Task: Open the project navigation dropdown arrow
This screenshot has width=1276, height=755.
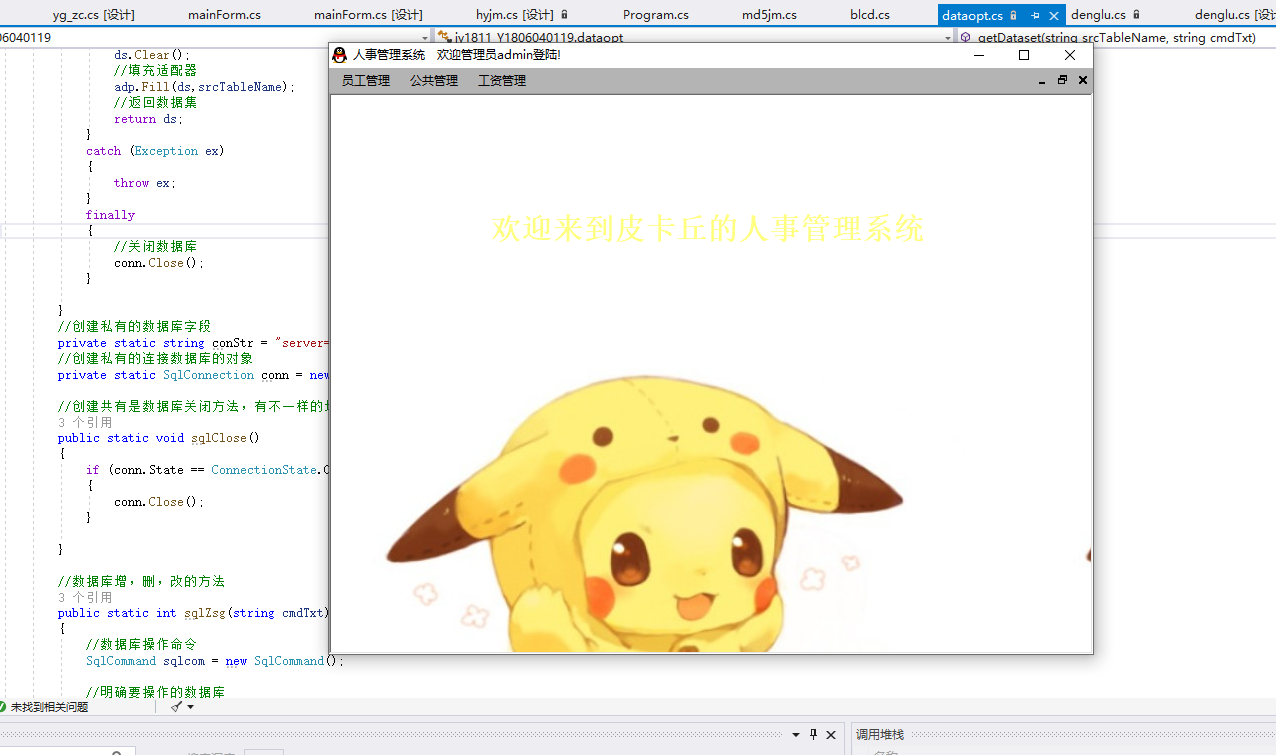Action: (x=427, y=37)
